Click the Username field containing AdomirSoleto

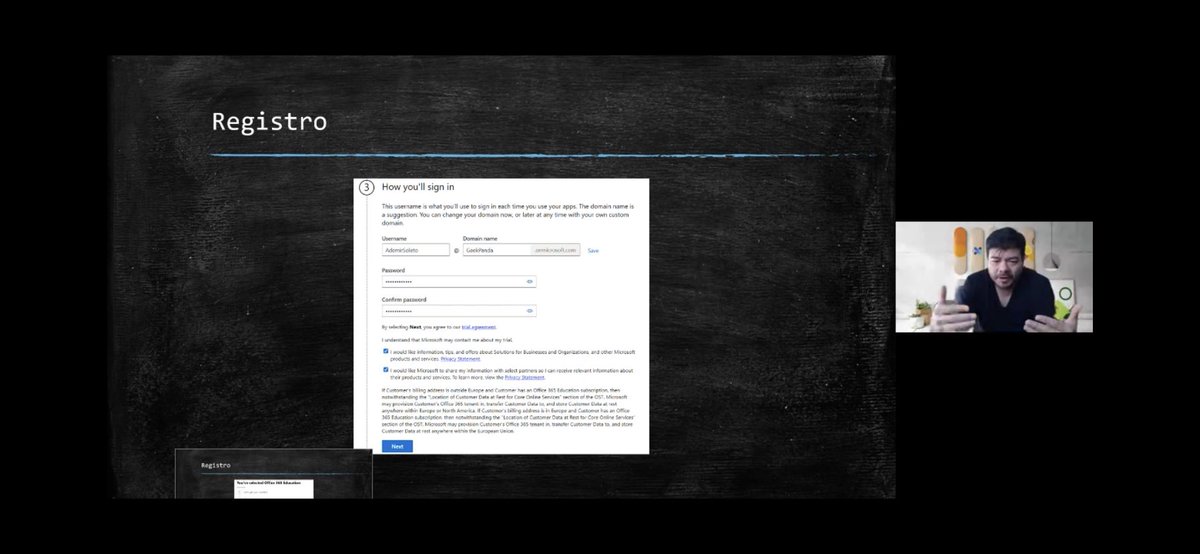pos(416,250)
